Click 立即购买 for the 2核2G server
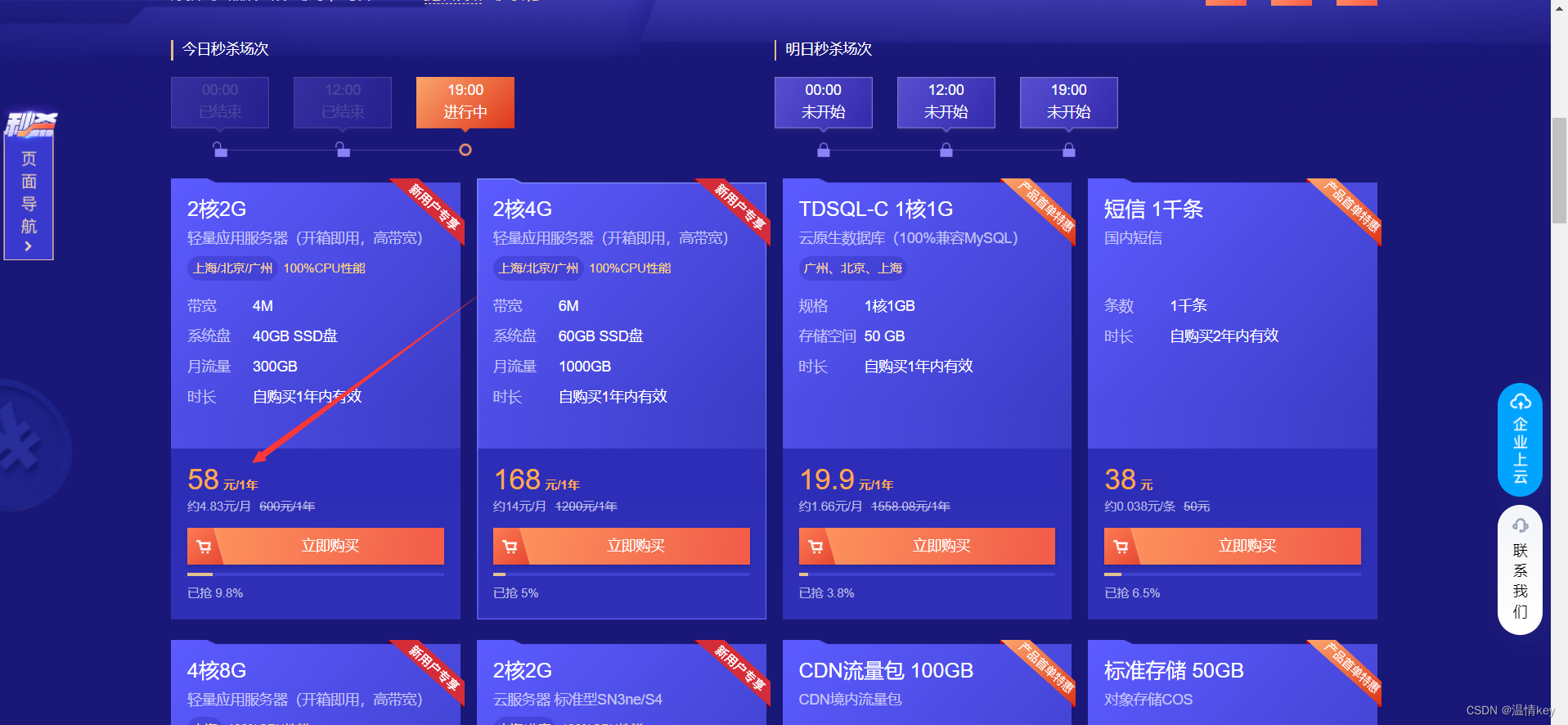This screenshot has height=725, width=1568. coord(316,546)
